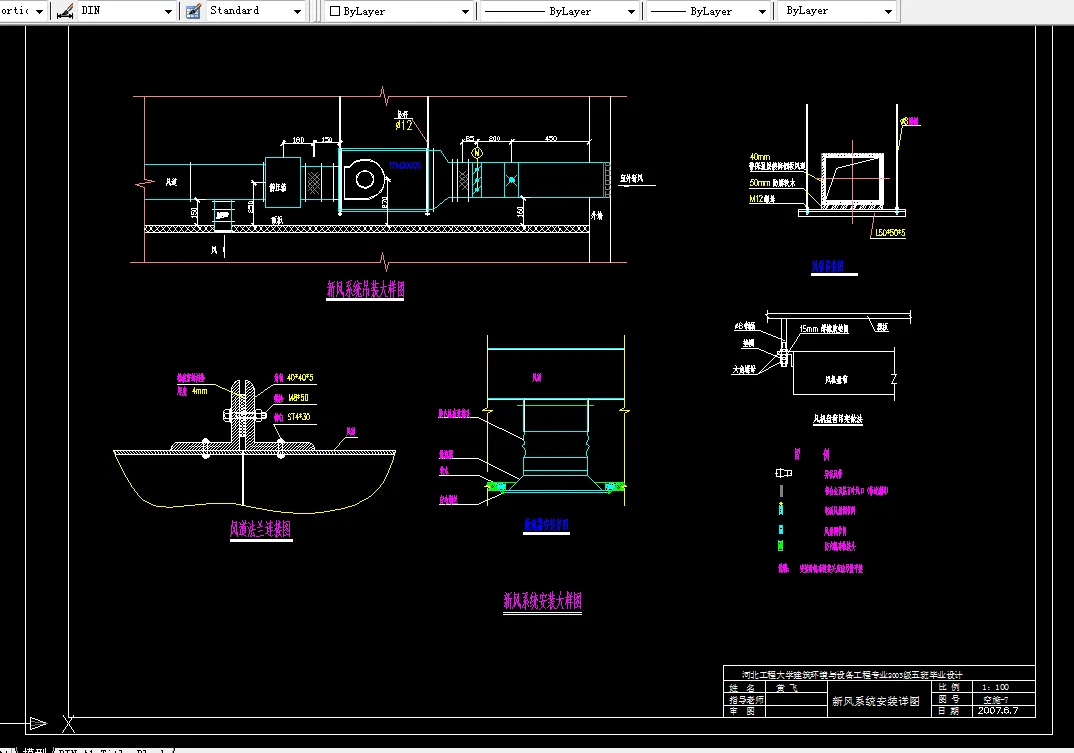Select the 40*40*5 flange label
The width and height of the screenshot is (1074, 753).
pyautogui.click(x=300, y=378)
